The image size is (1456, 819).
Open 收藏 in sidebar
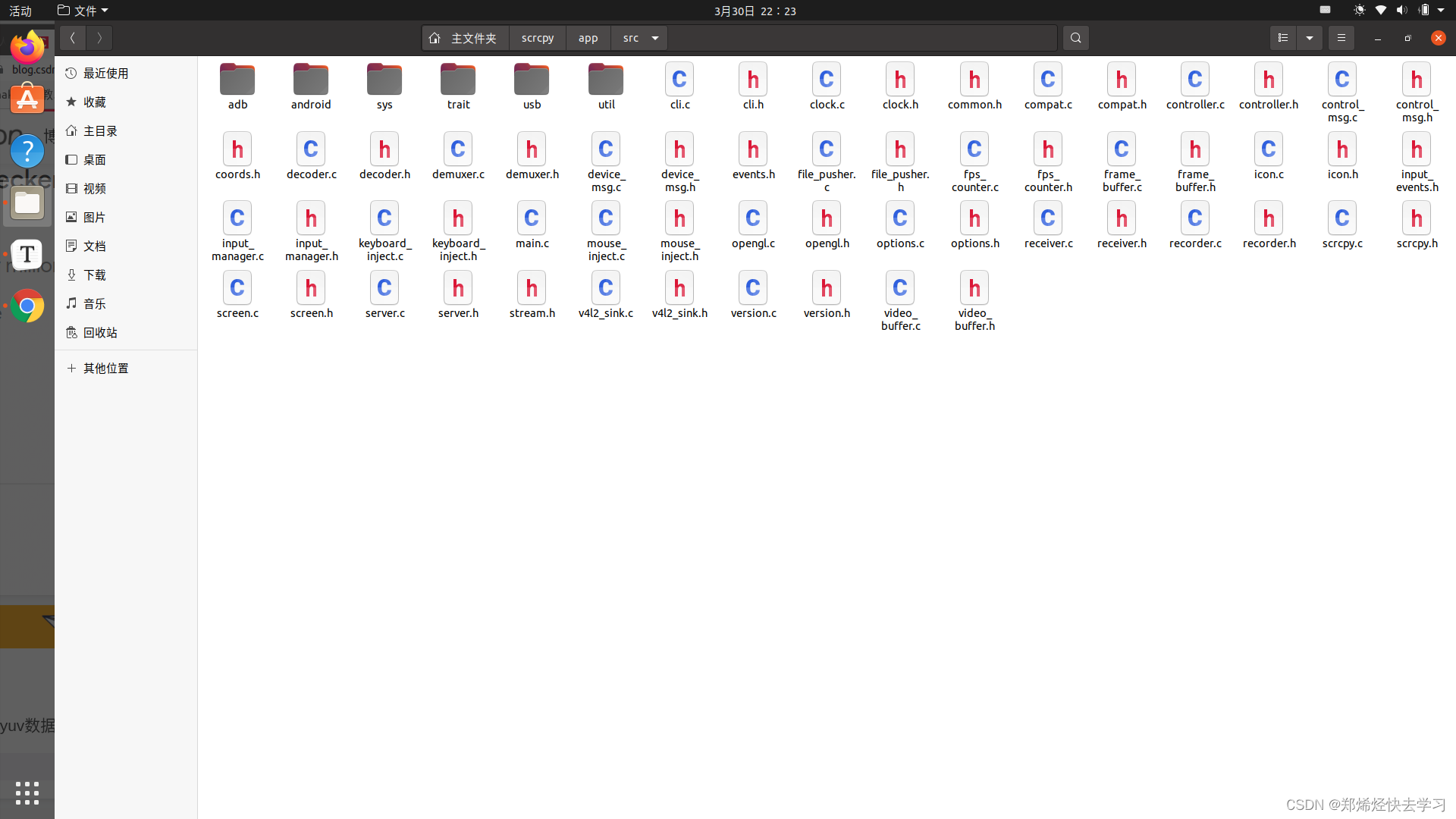(126, 102)
